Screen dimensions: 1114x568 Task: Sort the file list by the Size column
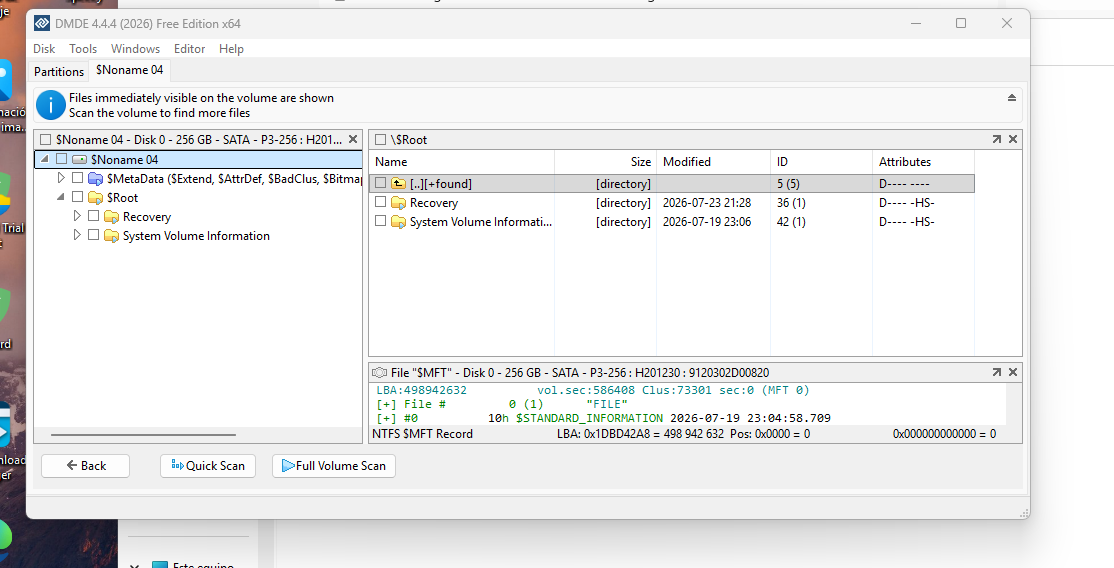click(605, 162)
